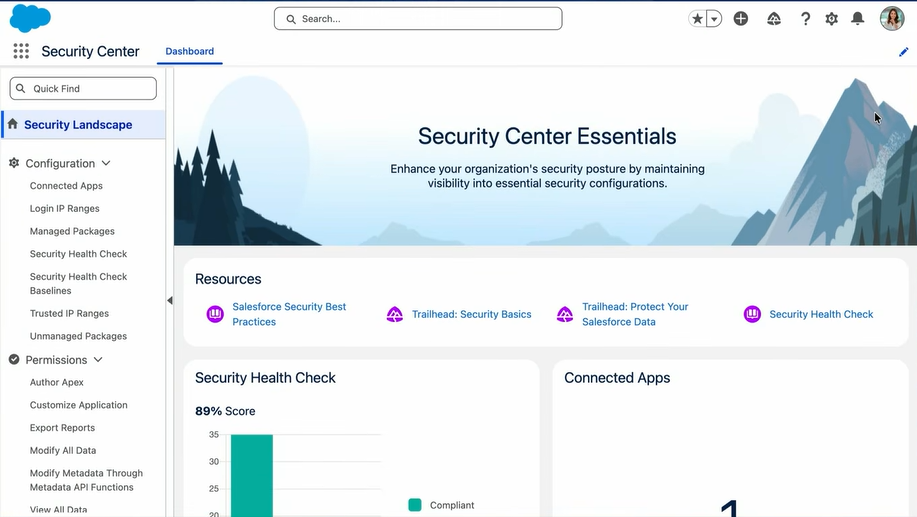Click the teal Compliant bar in chart
Viewport: 917px width, 517px height.
pyautogui.click(x=251, y=475)
